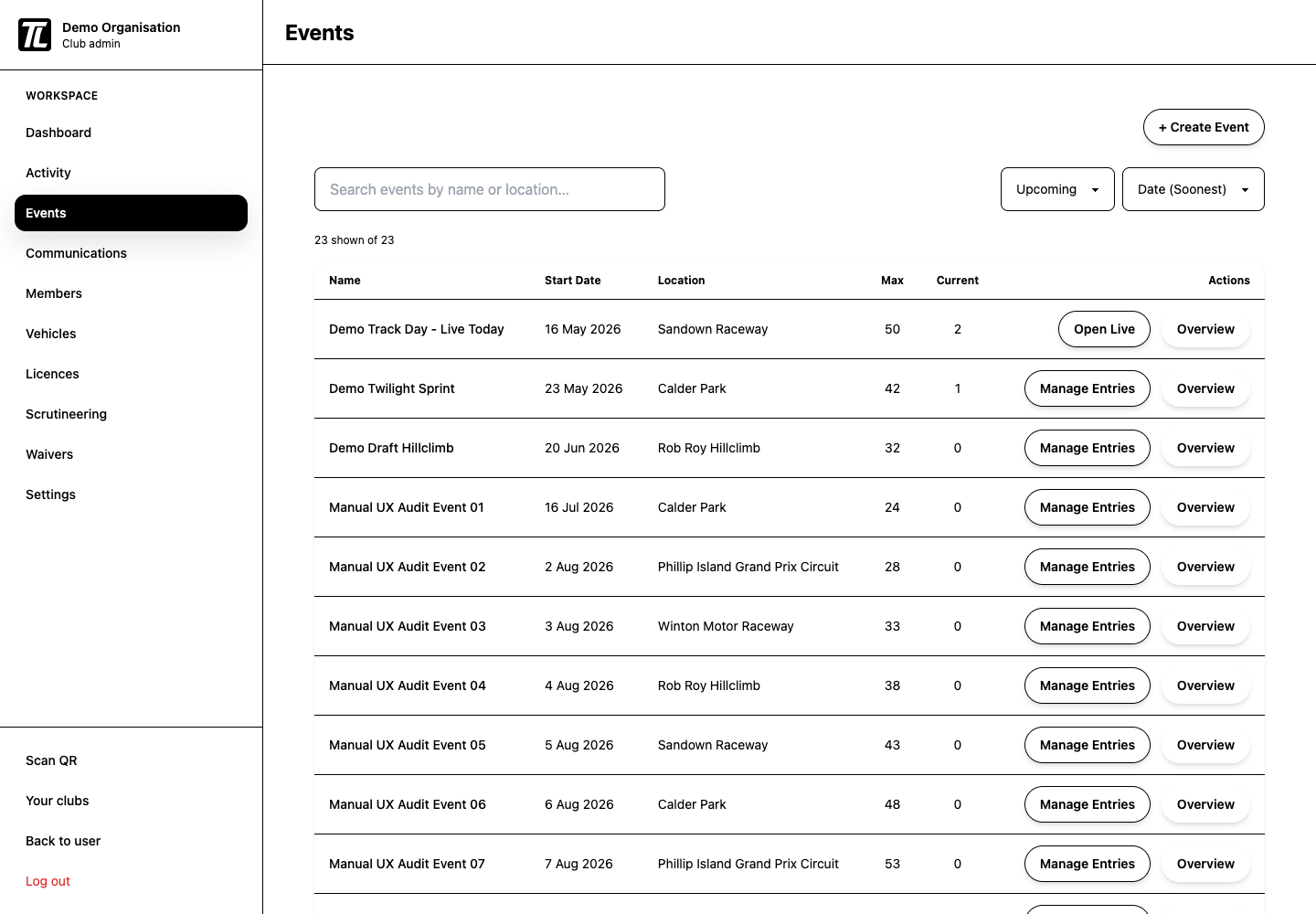Open Live for Demo Track Day
The height and width of the screenshot is (914, 1316).
pyautogui.click(x=1104, y=329)
